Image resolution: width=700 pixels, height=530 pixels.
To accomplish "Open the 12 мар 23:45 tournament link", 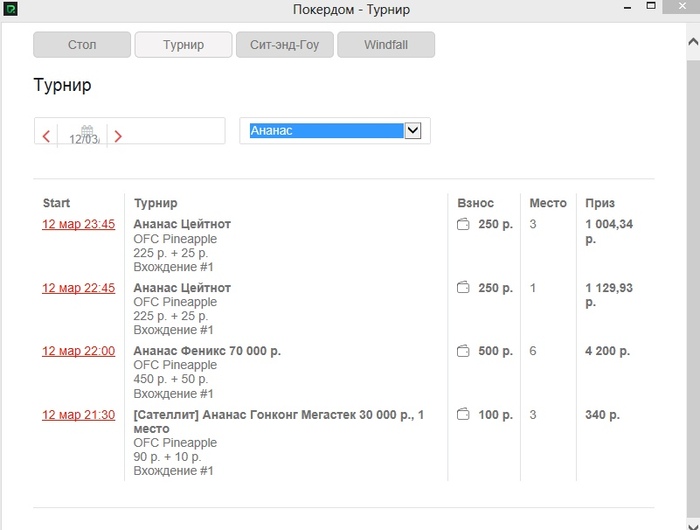I will click(78, 224).
